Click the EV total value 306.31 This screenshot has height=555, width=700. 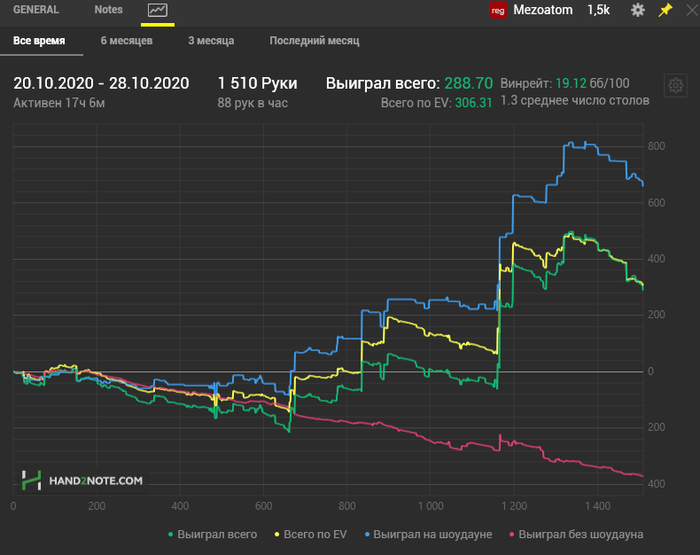(x=474, y=103)
